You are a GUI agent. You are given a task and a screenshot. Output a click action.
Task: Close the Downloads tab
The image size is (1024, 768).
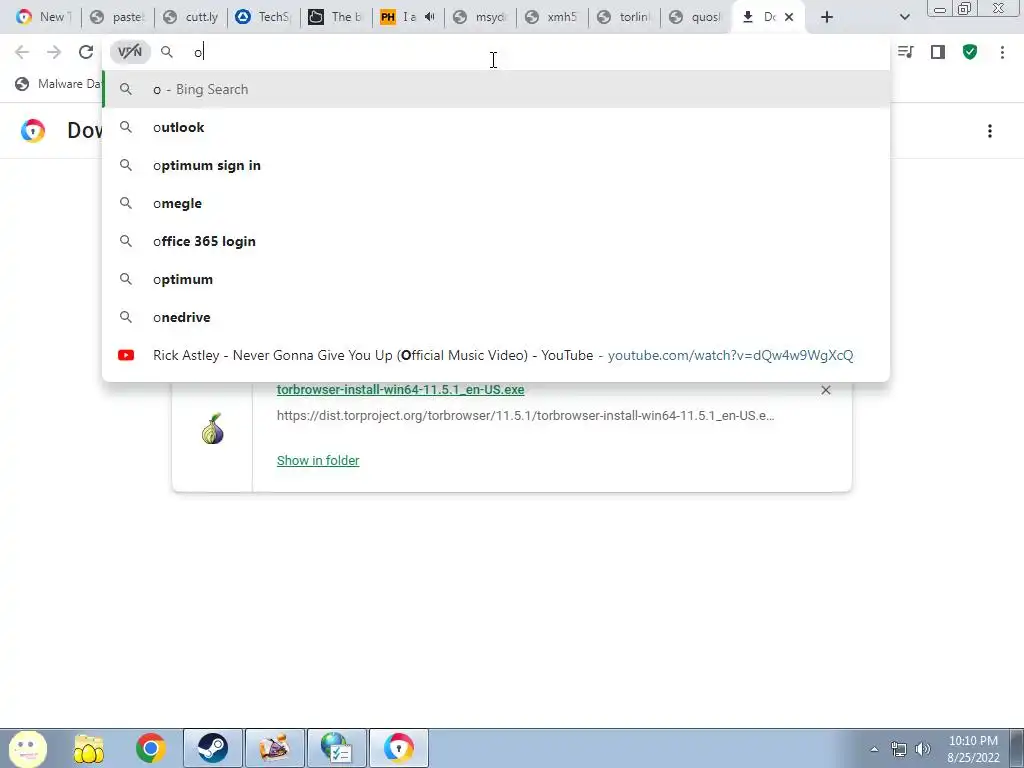tap(789, 17)
